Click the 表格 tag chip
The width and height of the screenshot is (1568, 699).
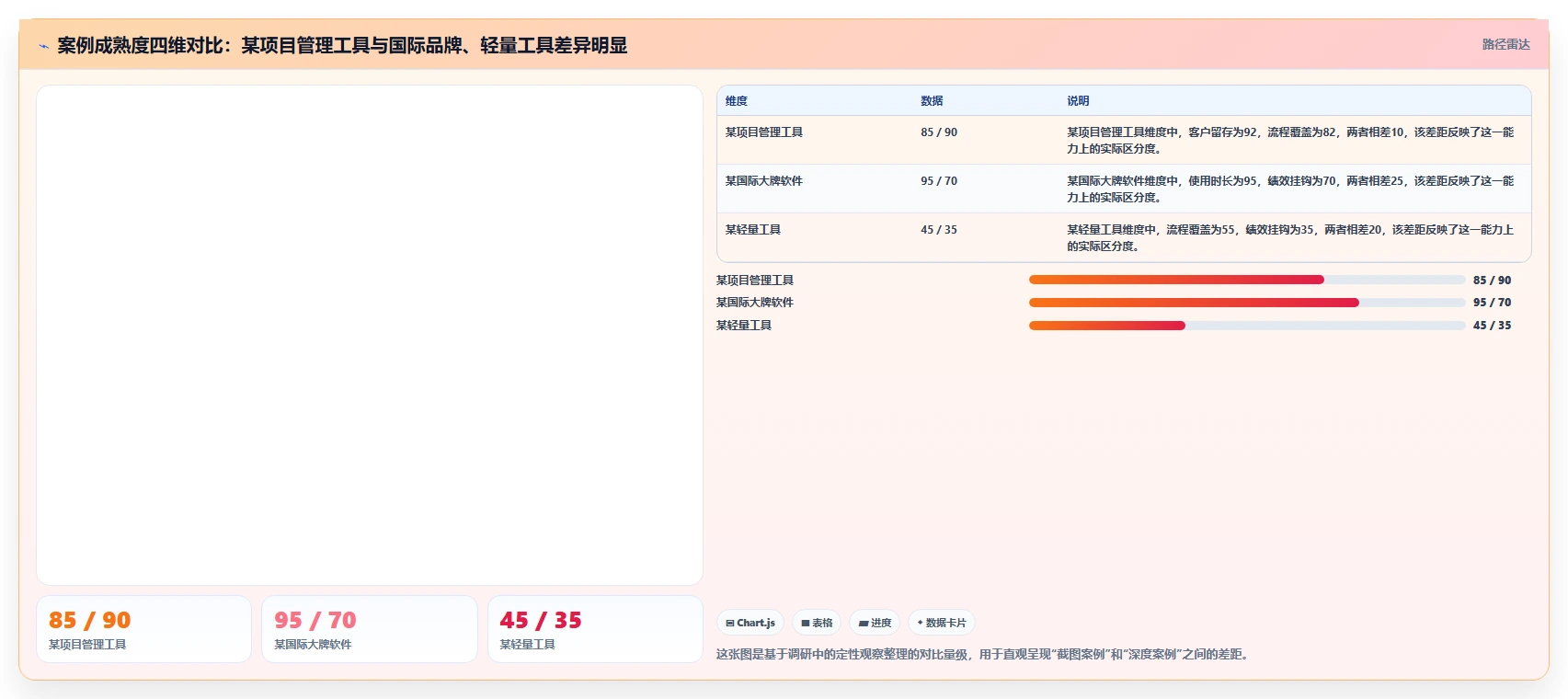coord(817,623)
